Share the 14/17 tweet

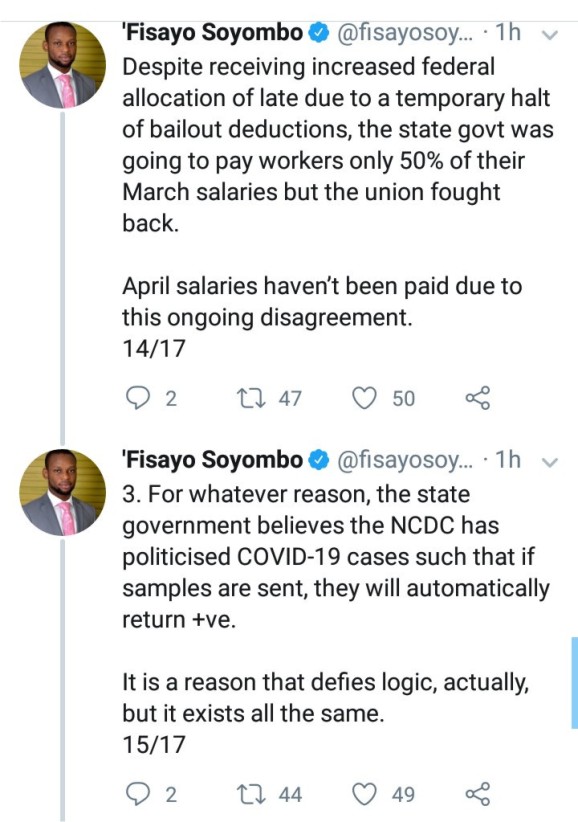pos(478,398)
